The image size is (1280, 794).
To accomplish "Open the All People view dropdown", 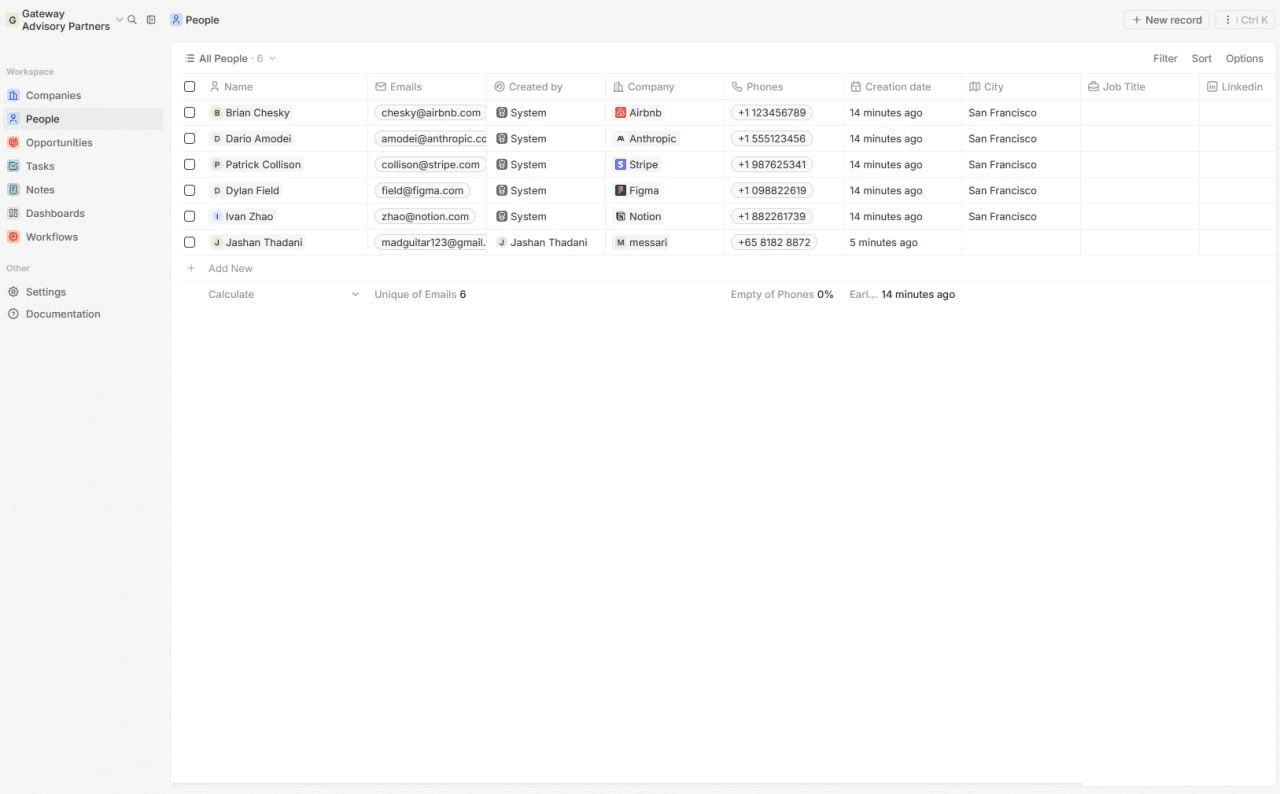I will pos(230,59).
